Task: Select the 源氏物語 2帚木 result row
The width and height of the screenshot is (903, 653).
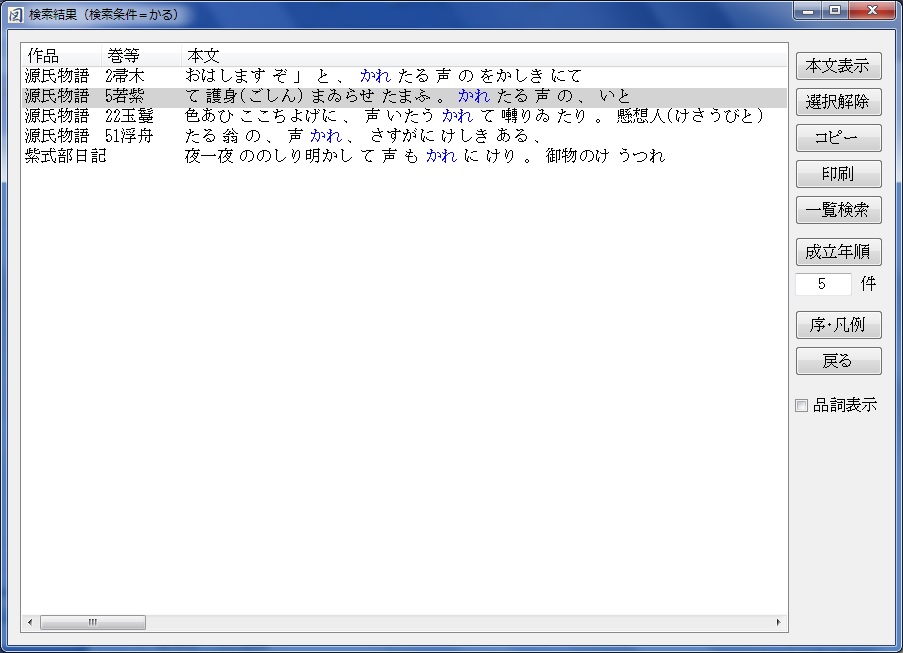Action: point(404,76)
